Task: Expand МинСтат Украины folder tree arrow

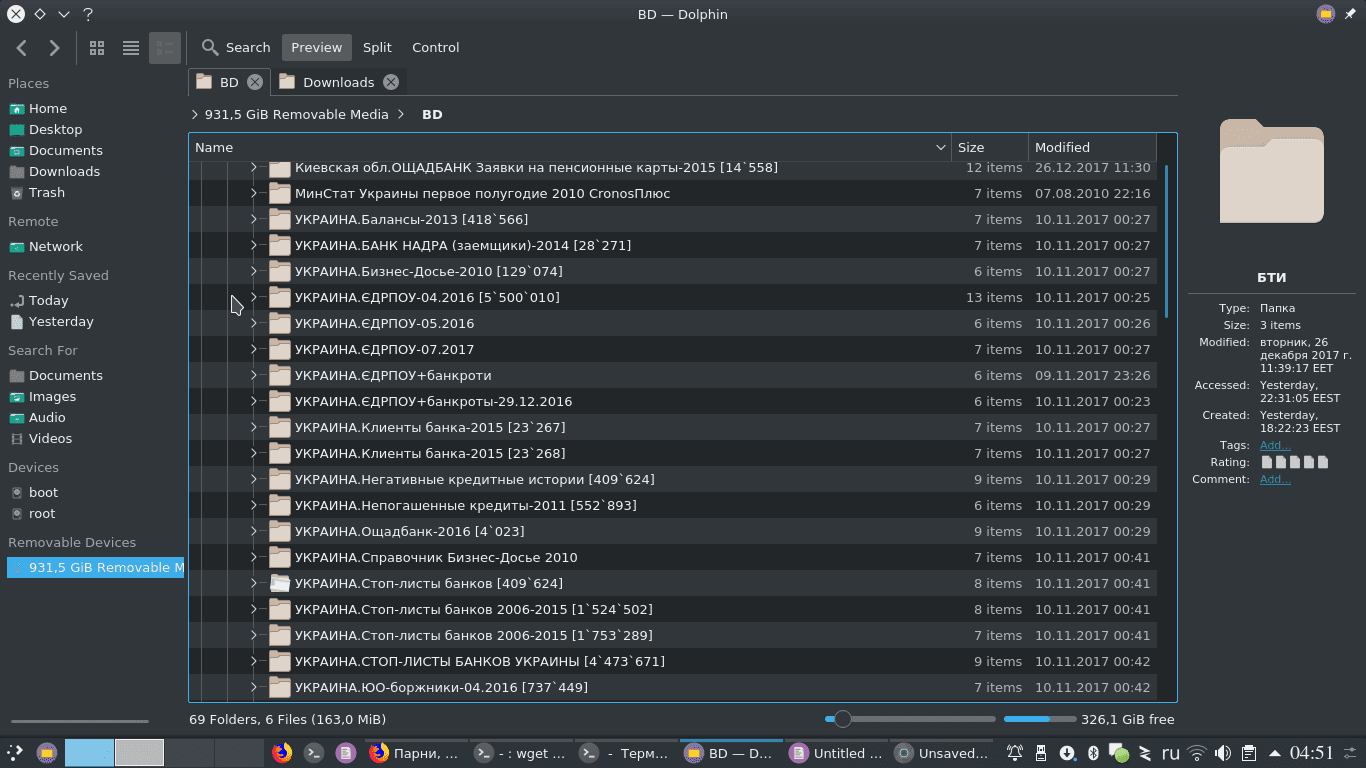Action: click(253, 193)
